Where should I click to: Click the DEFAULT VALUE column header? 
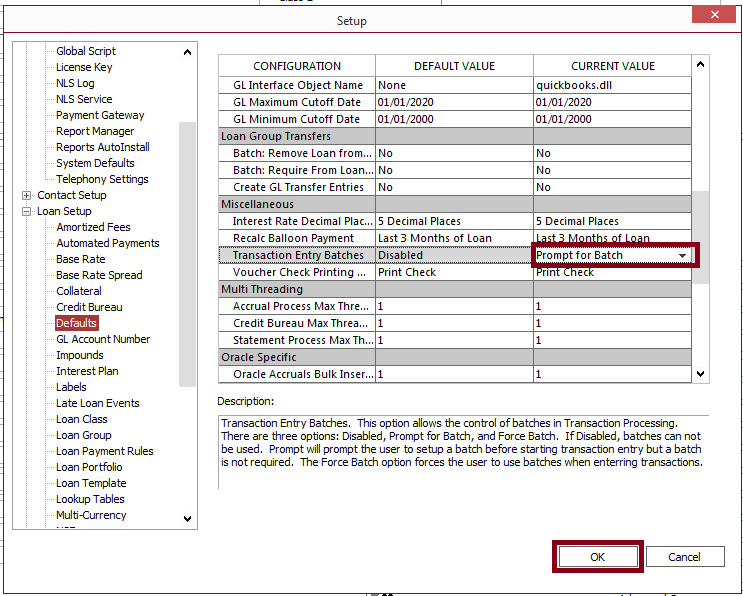click(x=454, y=66)
